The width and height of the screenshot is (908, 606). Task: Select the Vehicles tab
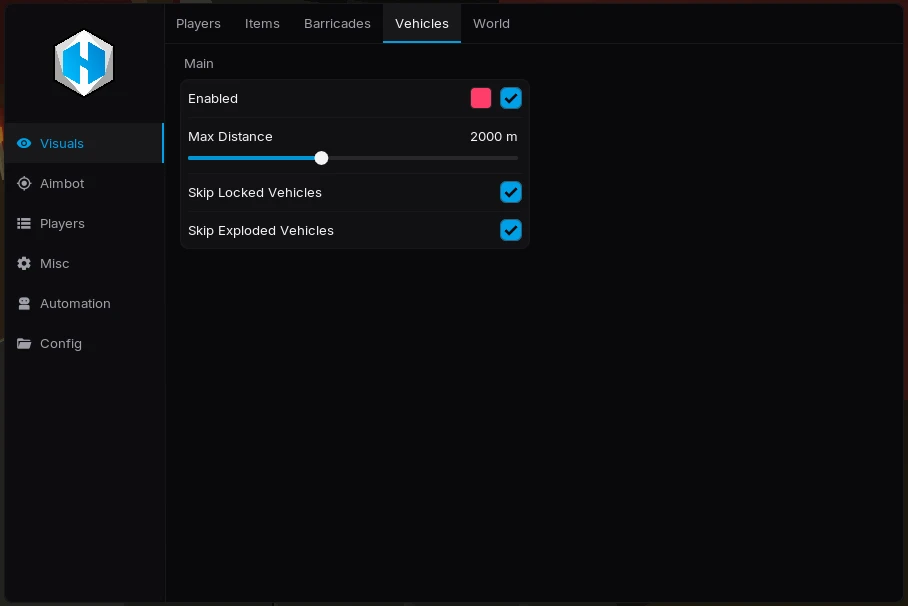[x=422, y=23]
